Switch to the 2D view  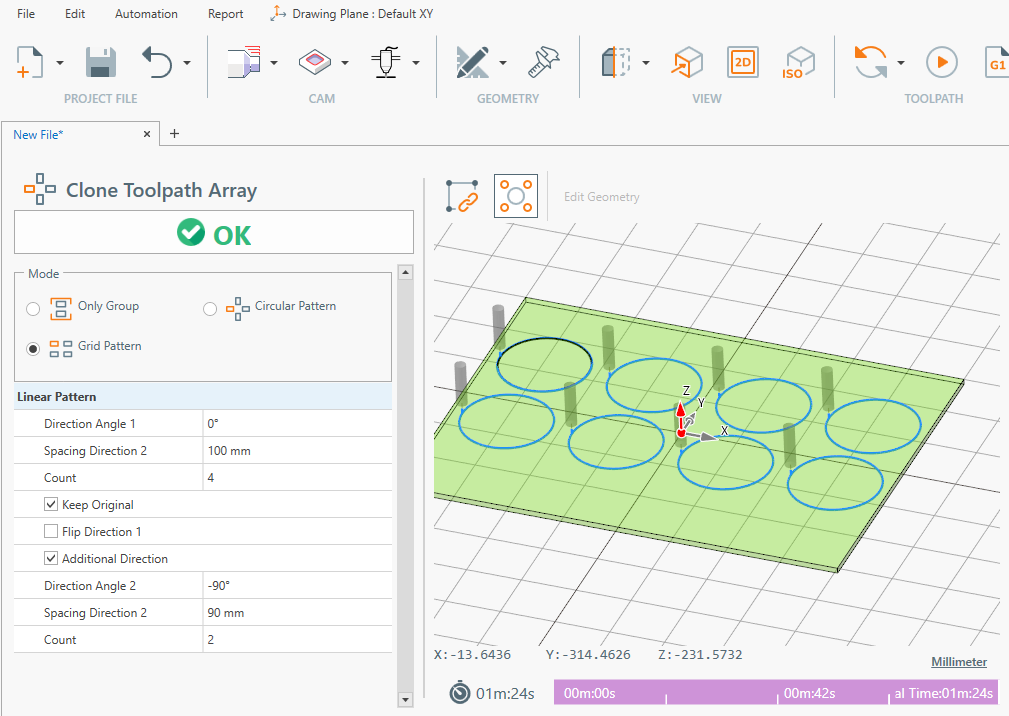[x=742, y=63]
